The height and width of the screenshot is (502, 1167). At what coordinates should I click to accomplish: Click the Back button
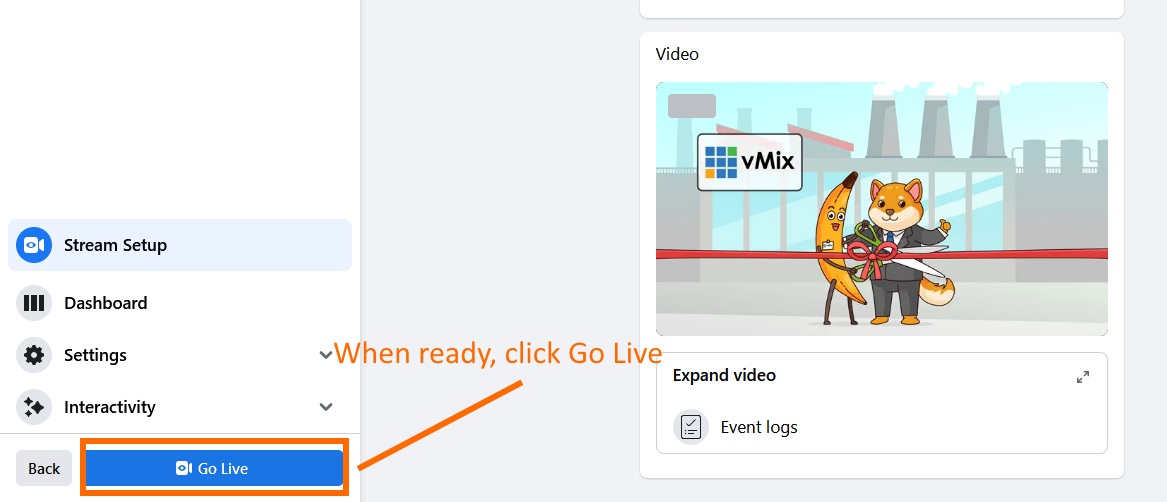(x=44, y=468)
